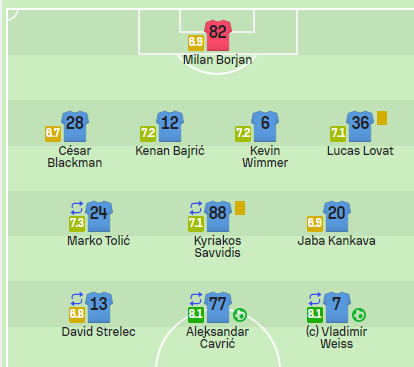Click the substitution arrows icon for Marko Tolić

click(77, 208)
